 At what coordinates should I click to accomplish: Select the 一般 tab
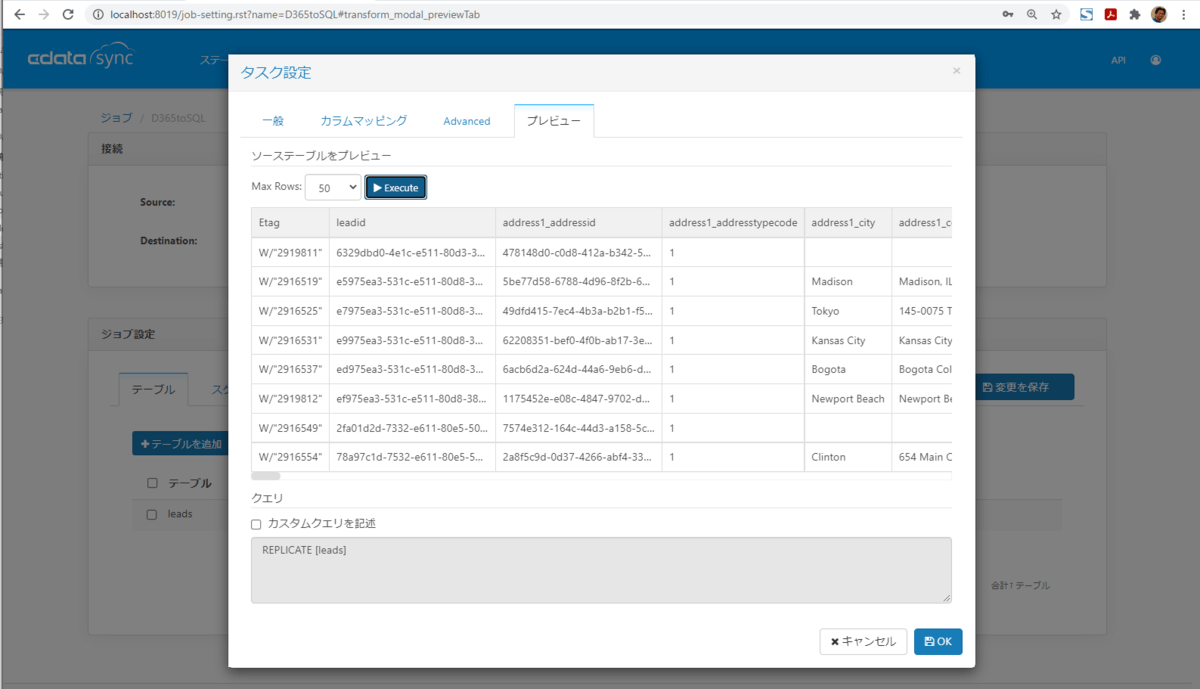[273, 121]
